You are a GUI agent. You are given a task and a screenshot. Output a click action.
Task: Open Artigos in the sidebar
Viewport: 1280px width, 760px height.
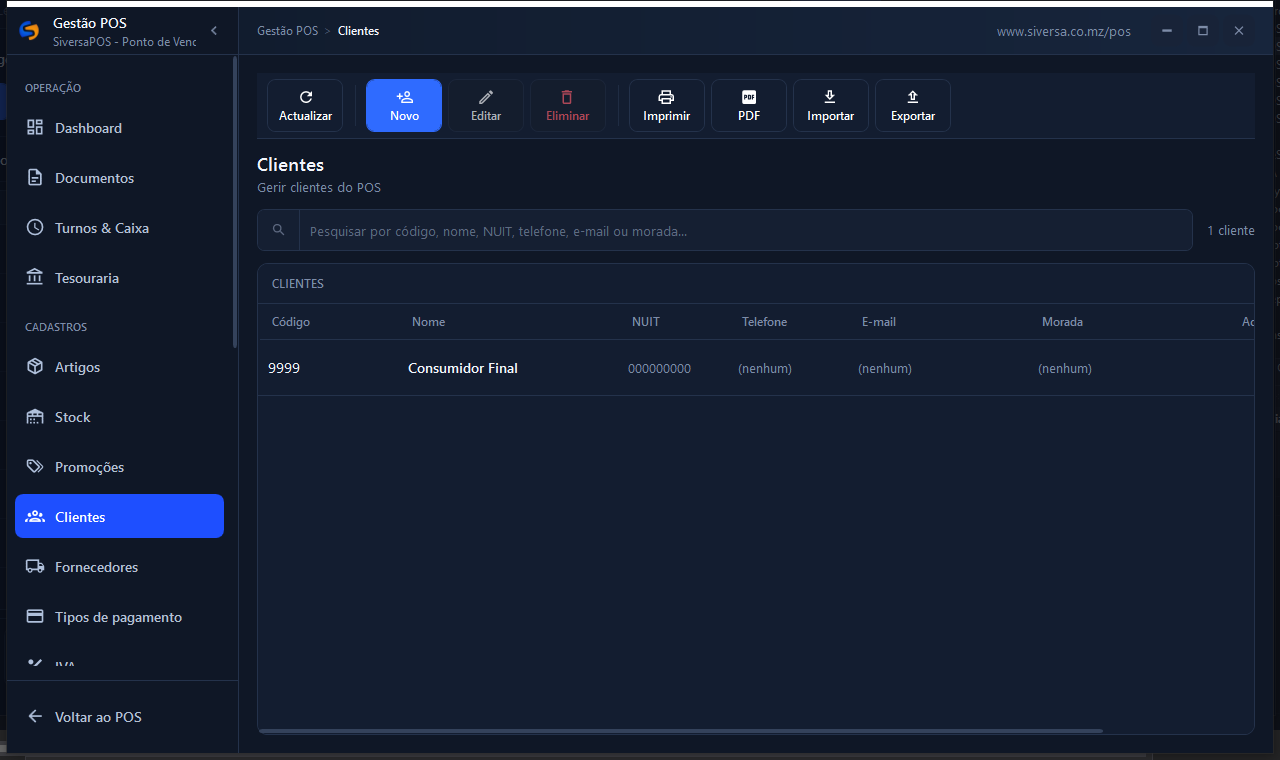point(119,367)
